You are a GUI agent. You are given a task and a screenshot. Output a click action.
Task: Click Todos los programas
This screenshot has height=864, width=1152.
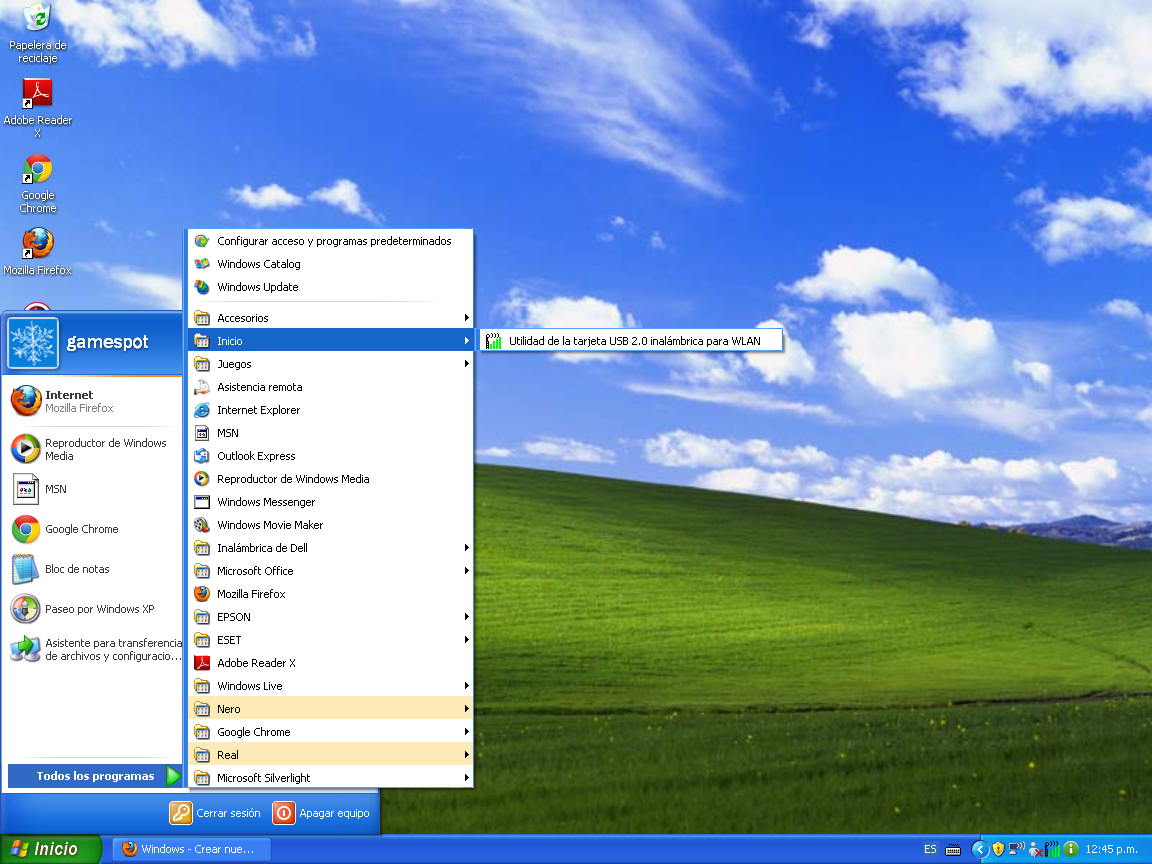(95, 776)
